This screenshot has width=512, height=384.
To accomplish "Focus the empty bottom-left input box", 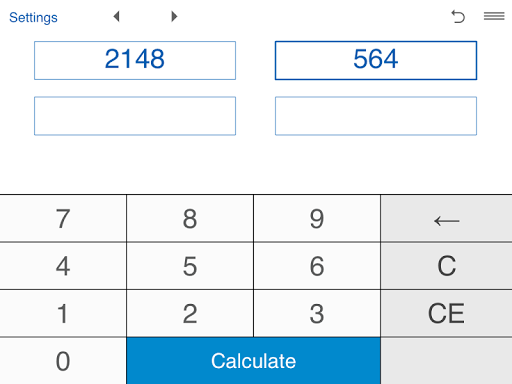I will coord(135,116).
